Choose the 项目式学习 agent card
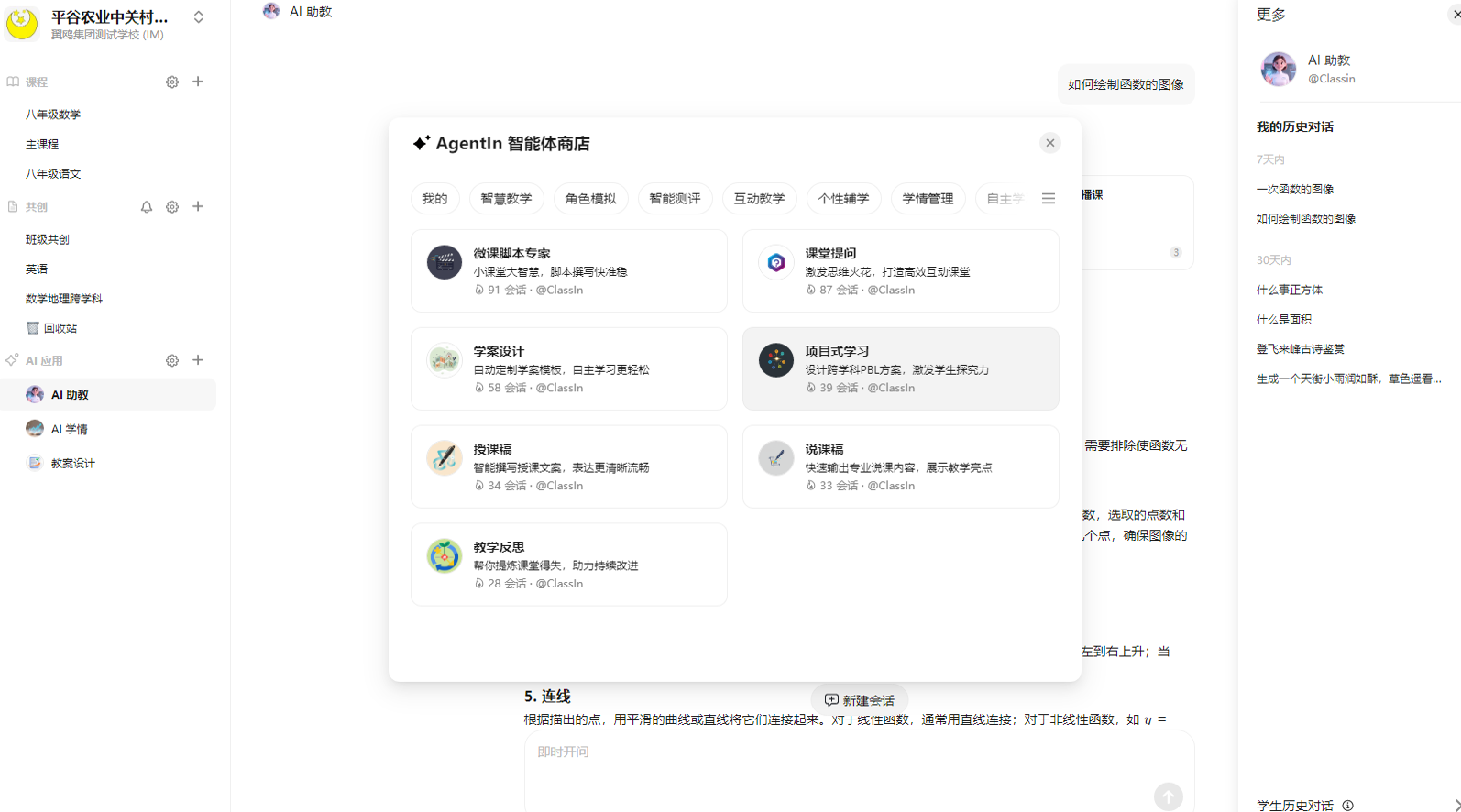 (x=900, y=368)
